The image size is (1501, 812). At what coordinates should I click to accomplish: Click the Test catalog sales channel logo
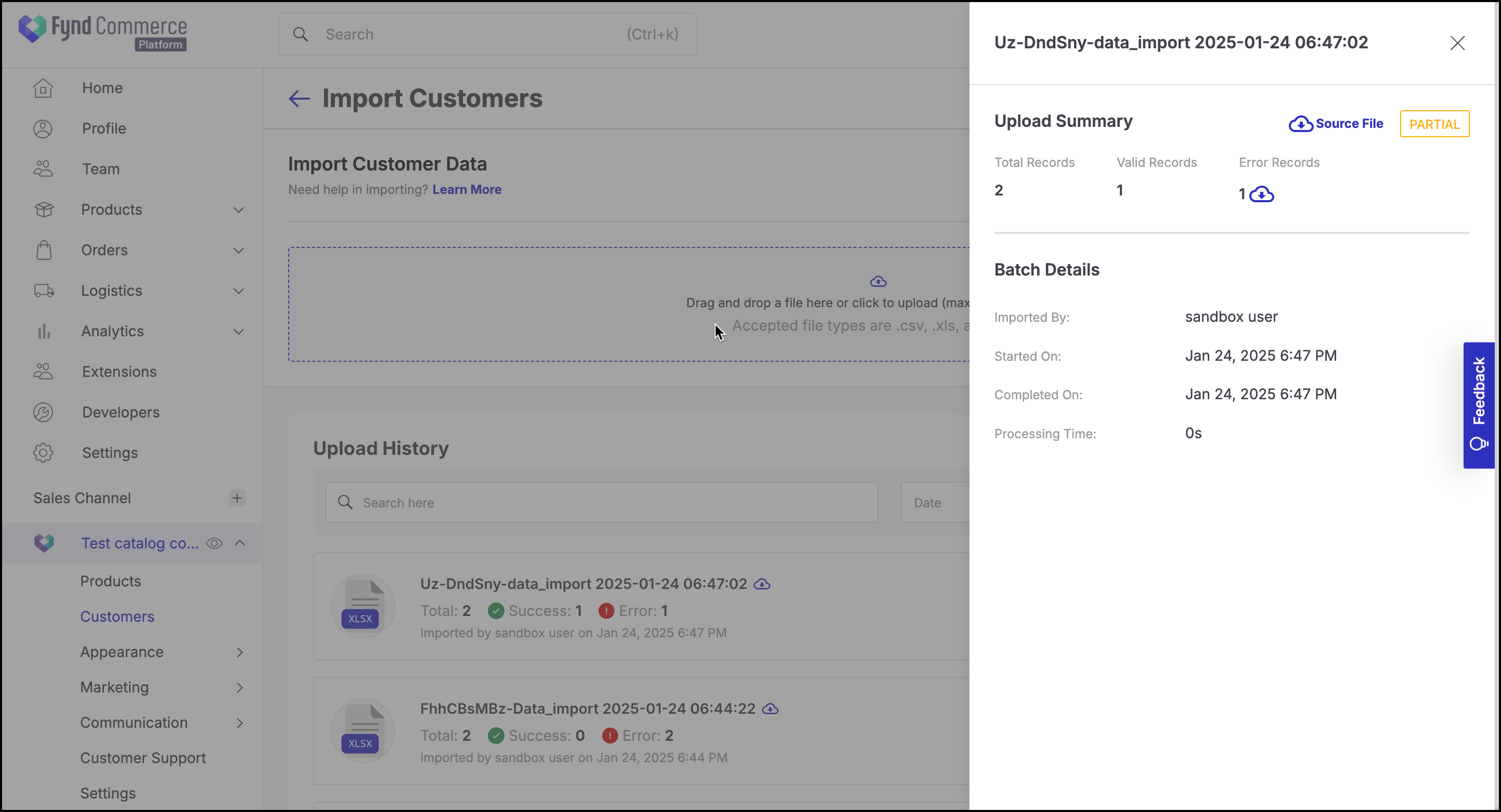tap(44, 543)
